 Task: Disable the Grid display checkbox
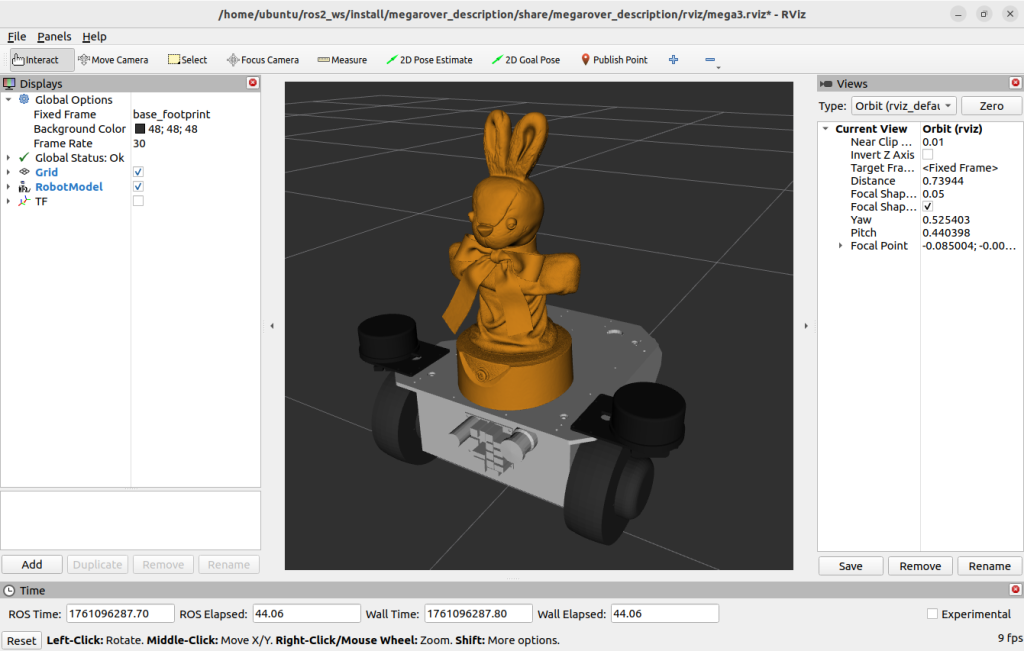click(138, 172)
